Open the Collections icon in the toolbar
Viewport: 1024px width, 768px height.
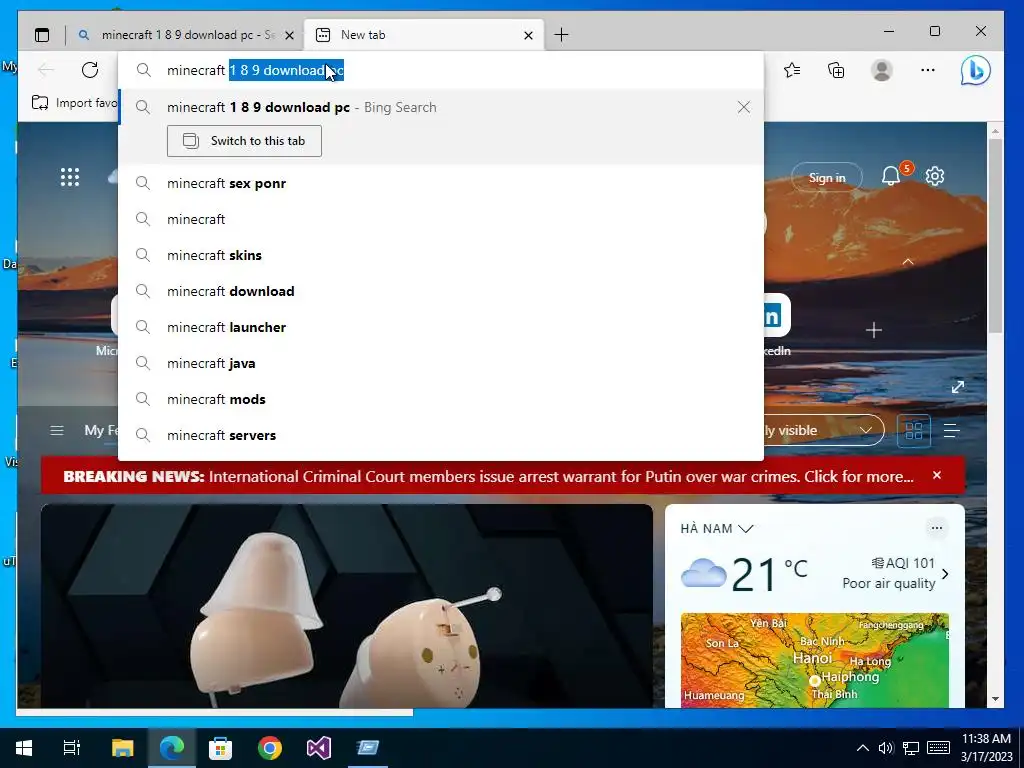pos(837,70)
